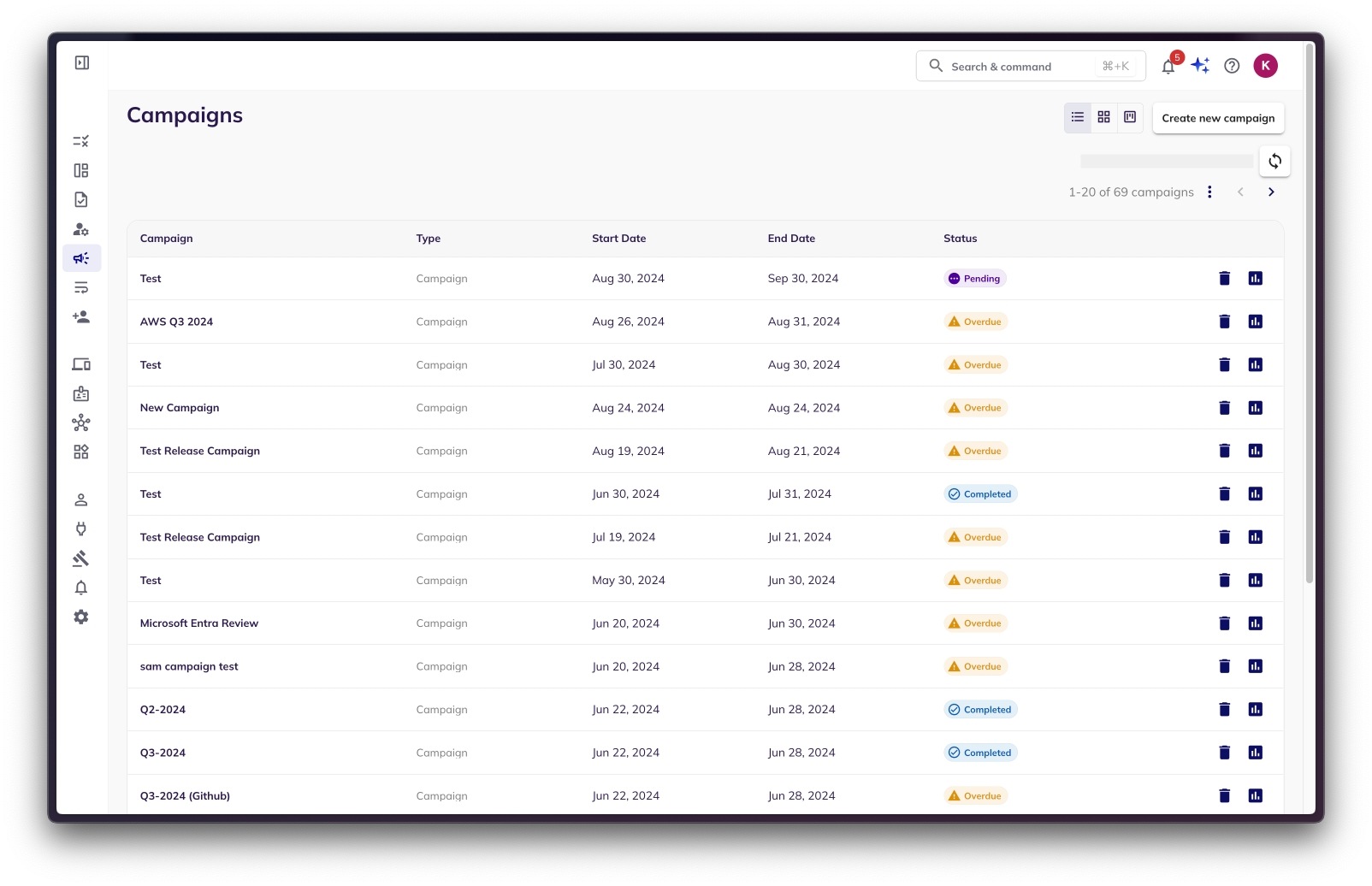Open the help question mark icon
This screenshot has width=1372, height=886.
pyautogui.click(x=1232, y=66)
